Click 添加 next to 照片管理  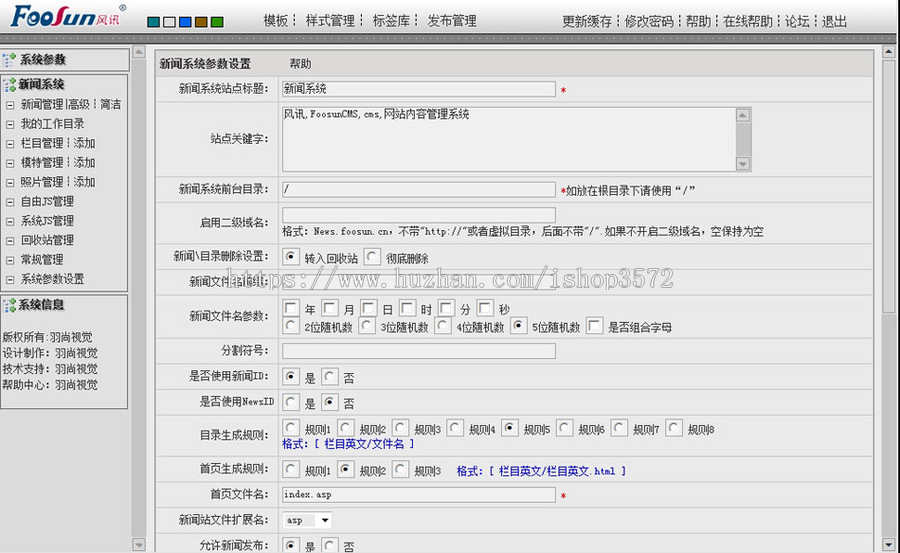pos(84,182)
